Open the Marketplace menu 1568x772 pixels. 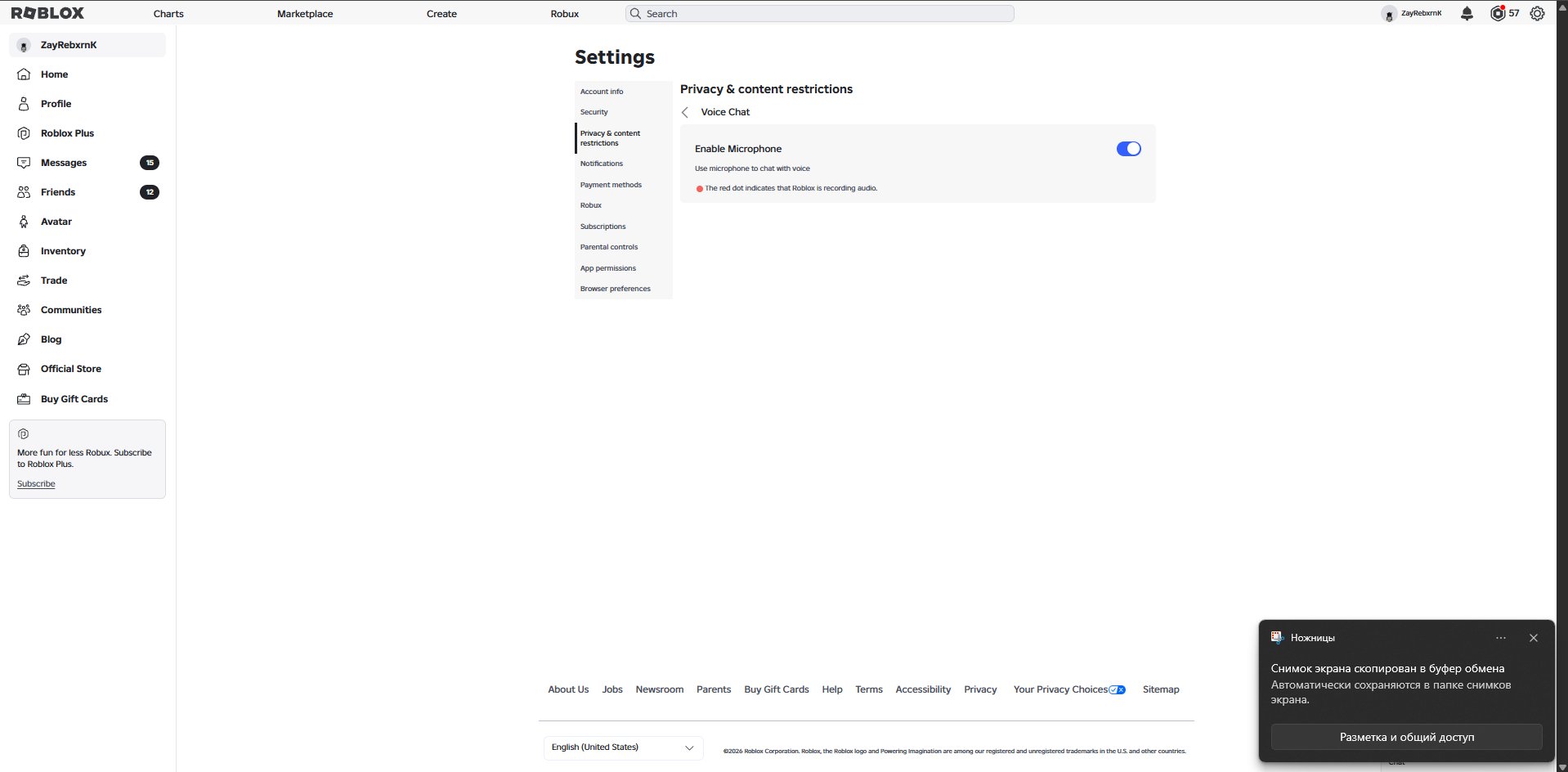tap(305, 14)
